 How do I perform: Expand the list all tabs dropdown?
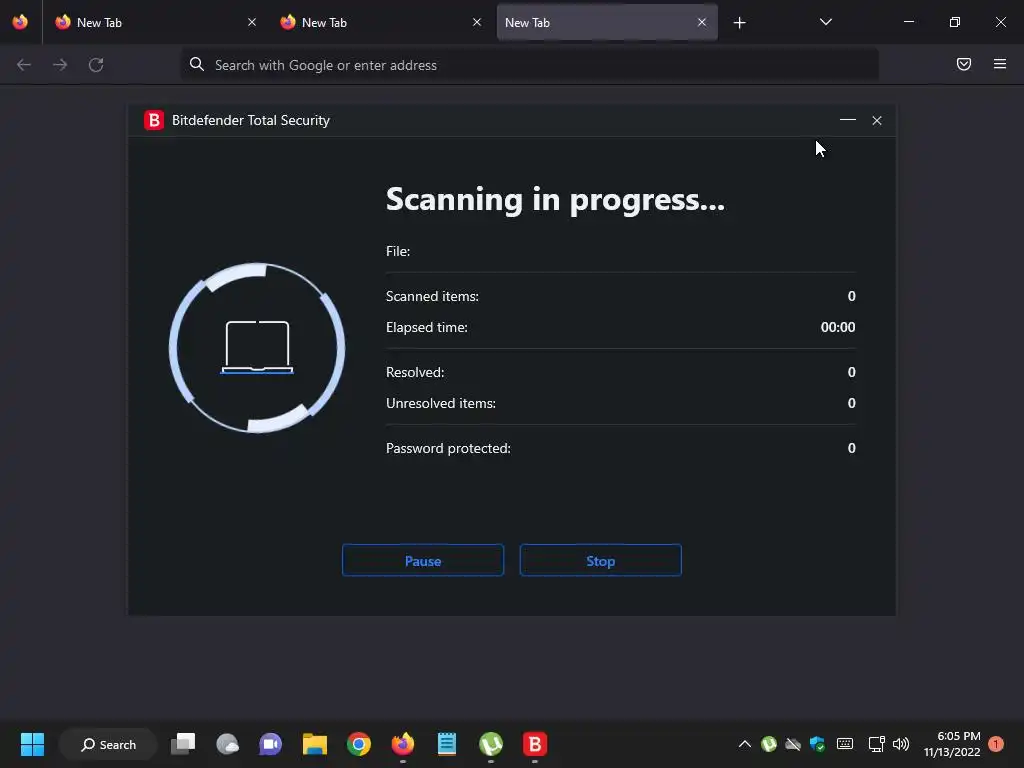[825, 22]
